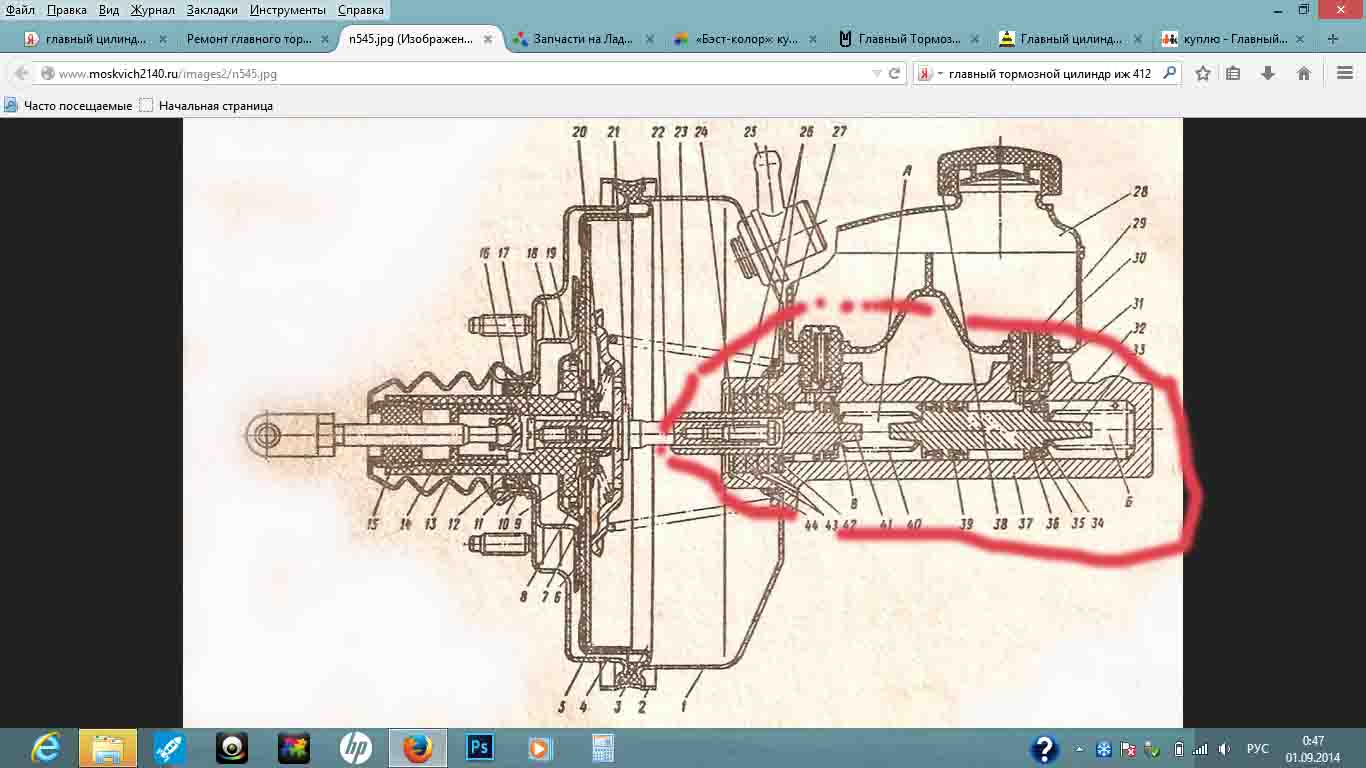Switch to the 'куплю - Главный...' tab
This screenshot has width=1366, height=768.
point(1233,39)
